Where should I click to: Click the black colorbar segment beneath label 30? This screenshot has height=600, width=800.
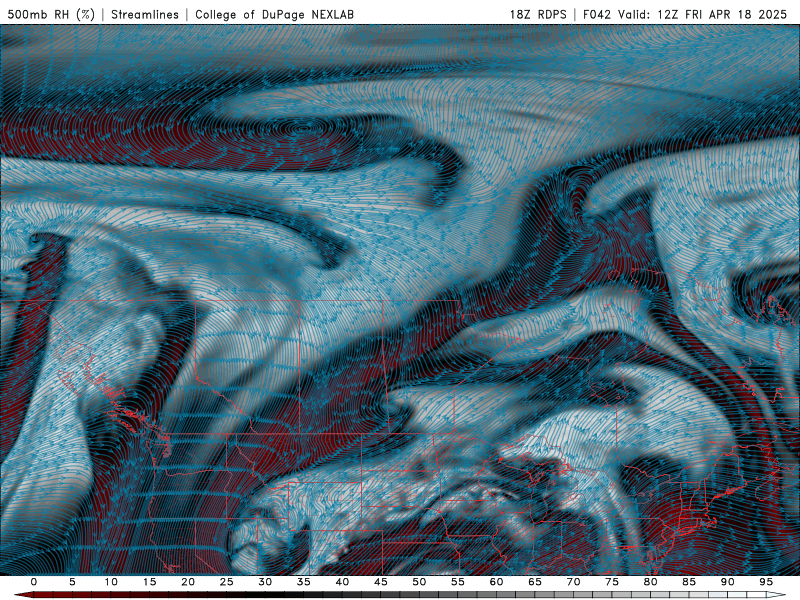[x=265, y=595]
